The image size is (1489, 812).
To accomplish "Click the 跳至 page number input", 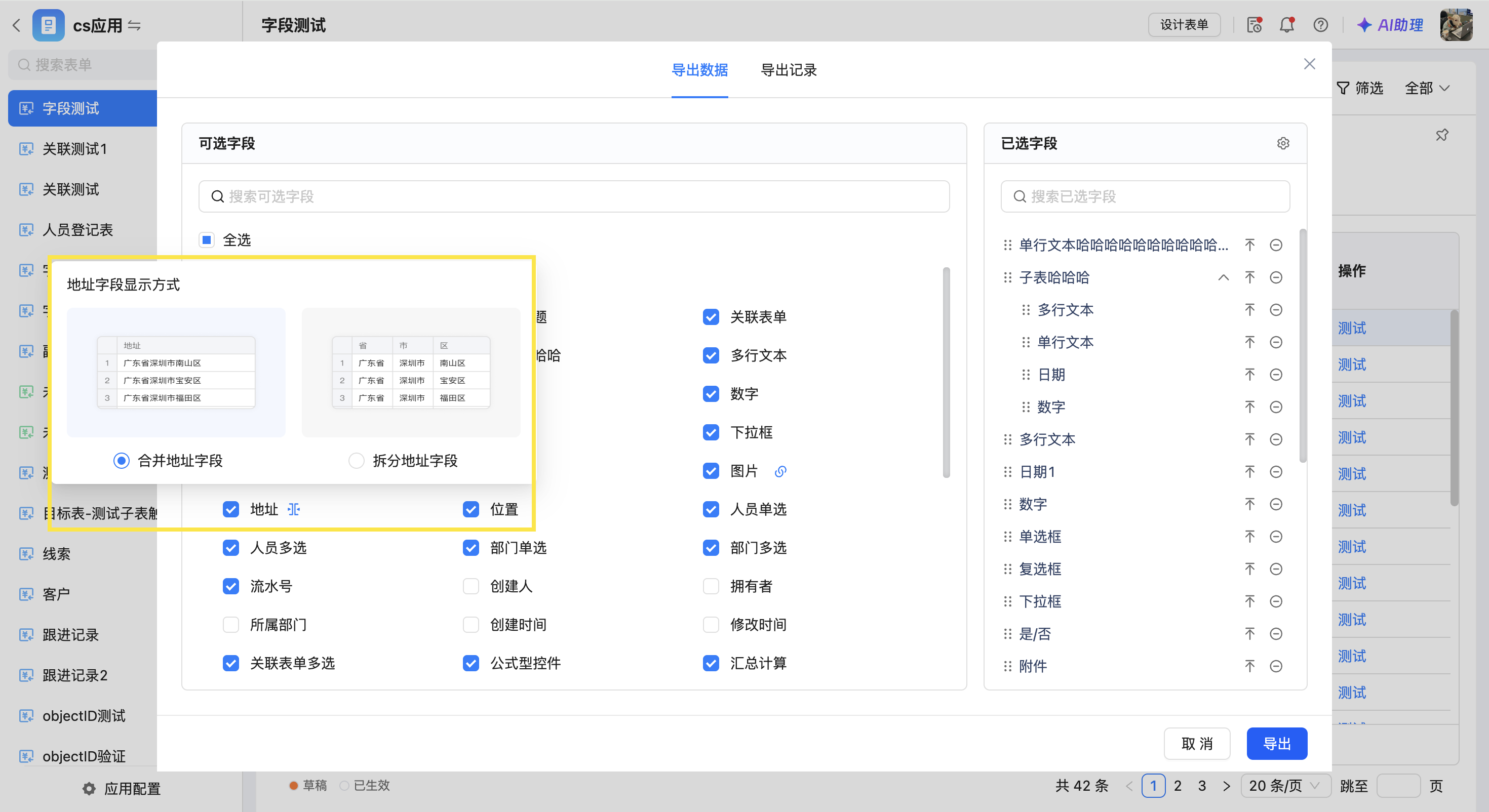I will 1398,785.
